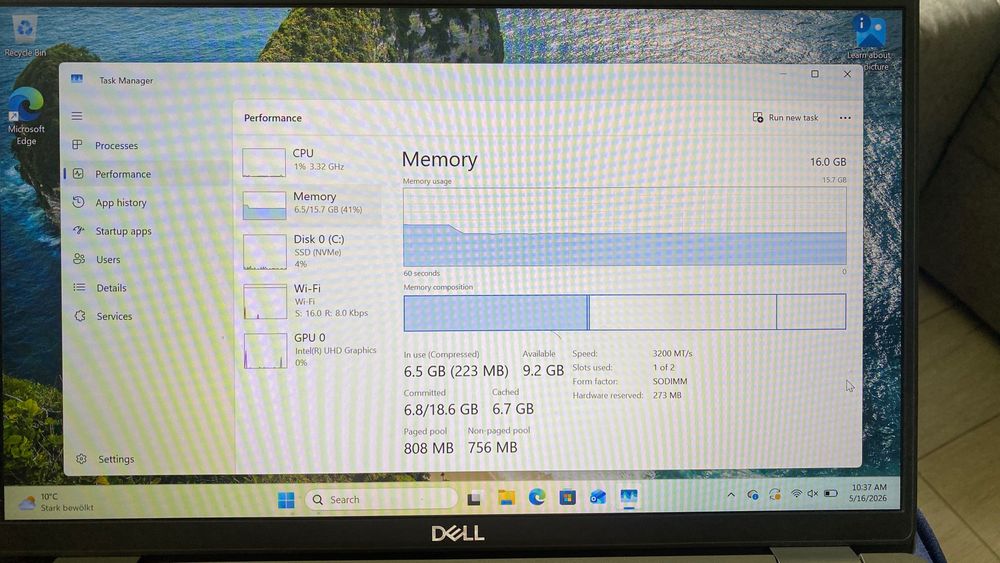Screen dimensions: 1000x563
Task: Click the Task Manager title bar icon
Action: (x=77, y=79)
